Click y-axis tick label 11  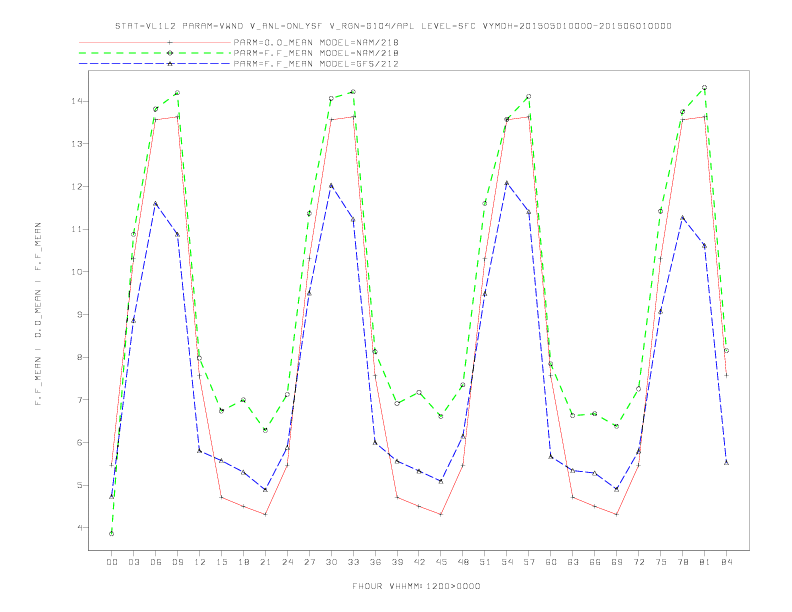tap(77, 229)
